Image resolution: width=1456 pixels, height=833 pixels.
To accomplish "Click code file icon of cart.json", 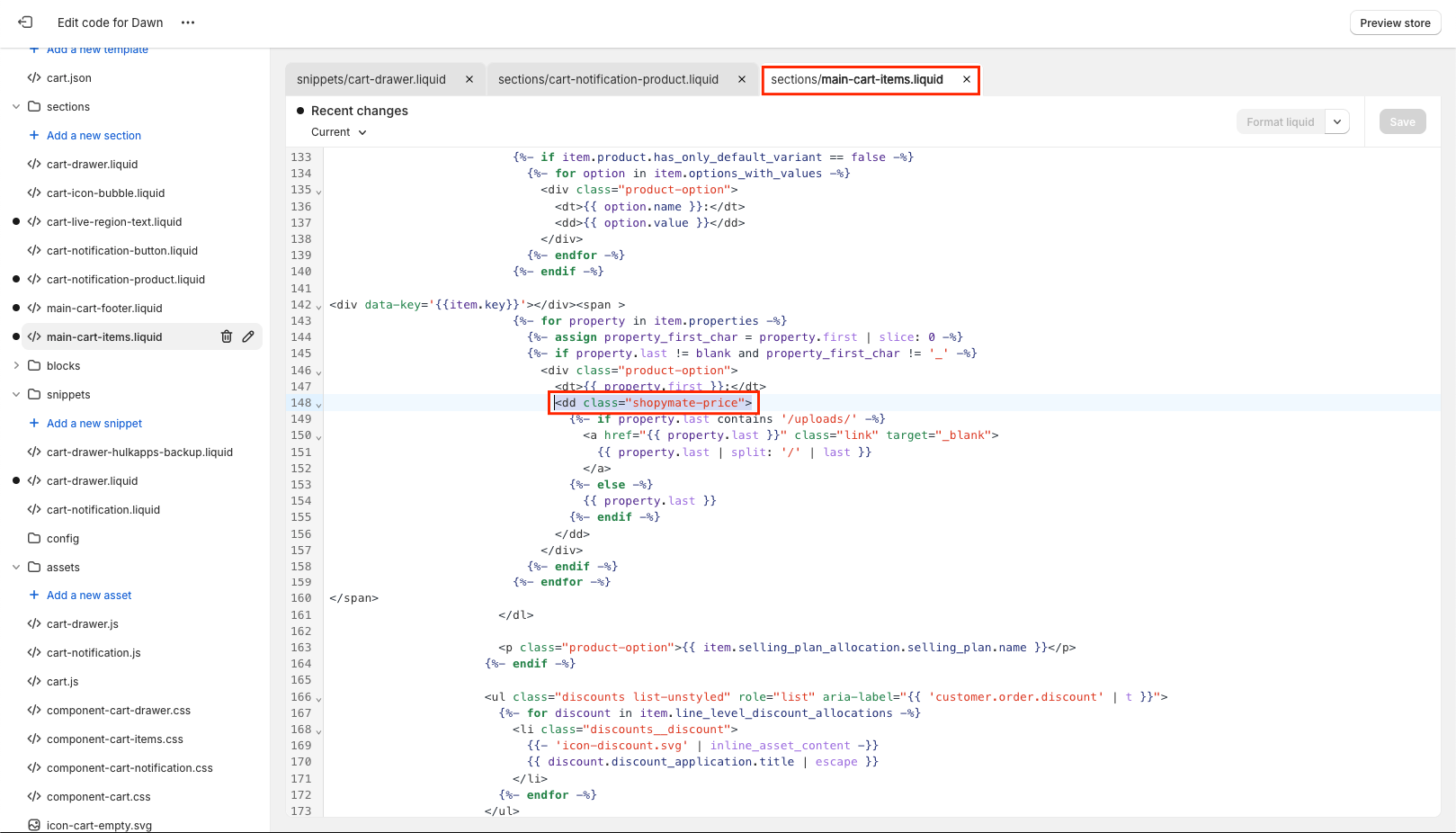I will click(34, 77).
